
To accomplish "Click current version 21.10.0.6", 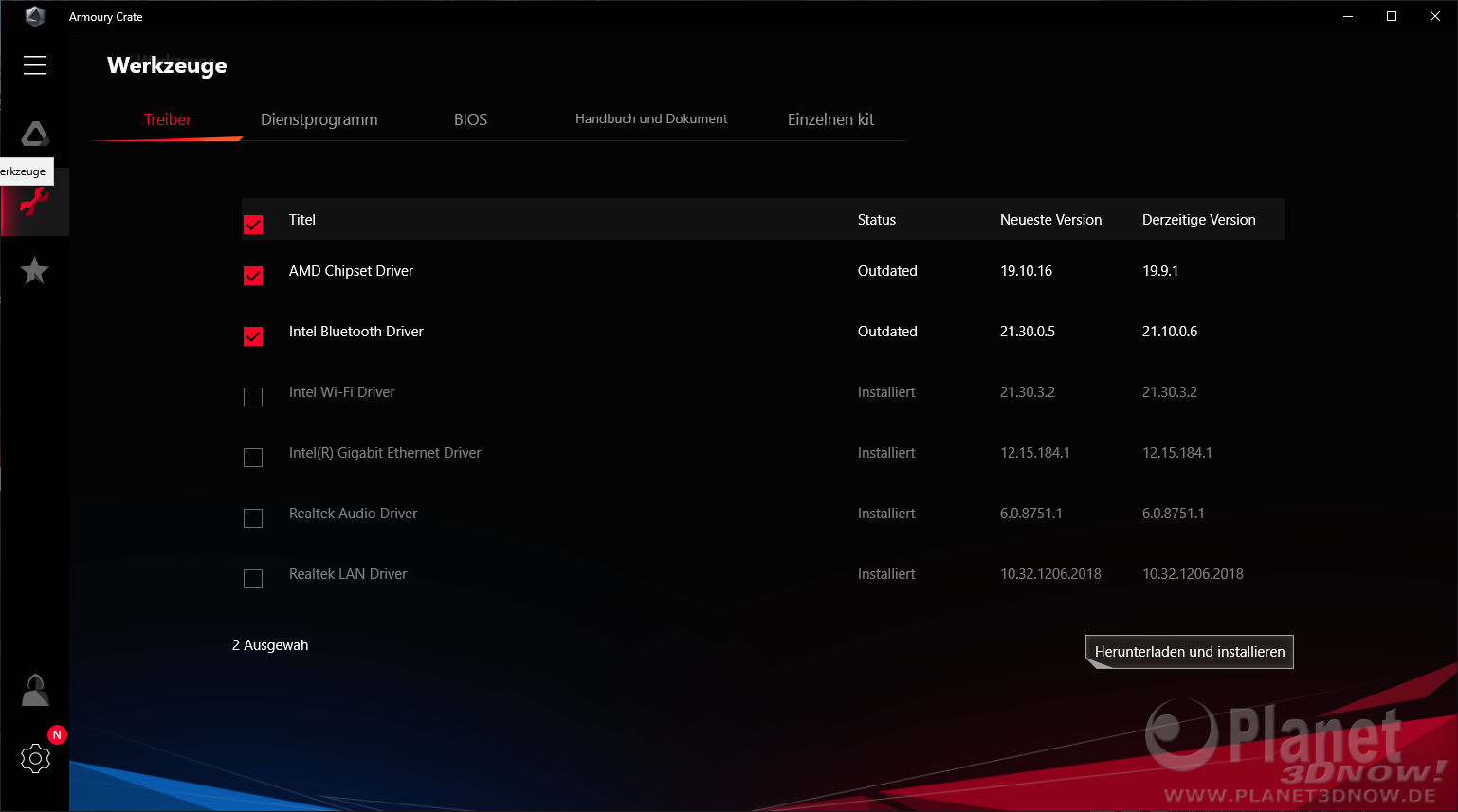I will click(1170, 332).
